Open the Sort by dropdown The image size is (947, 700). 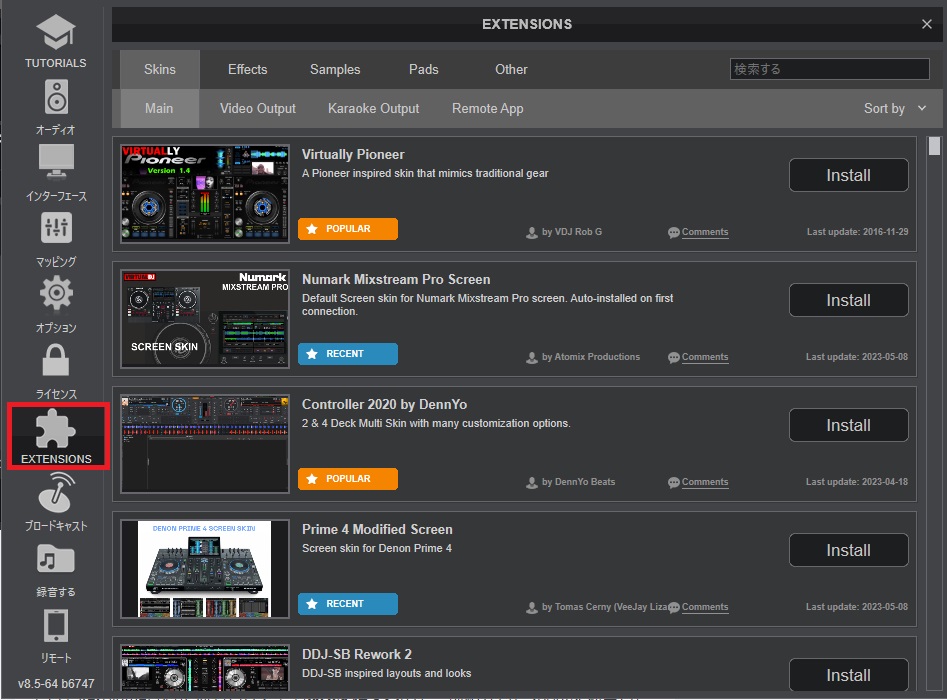895,109
